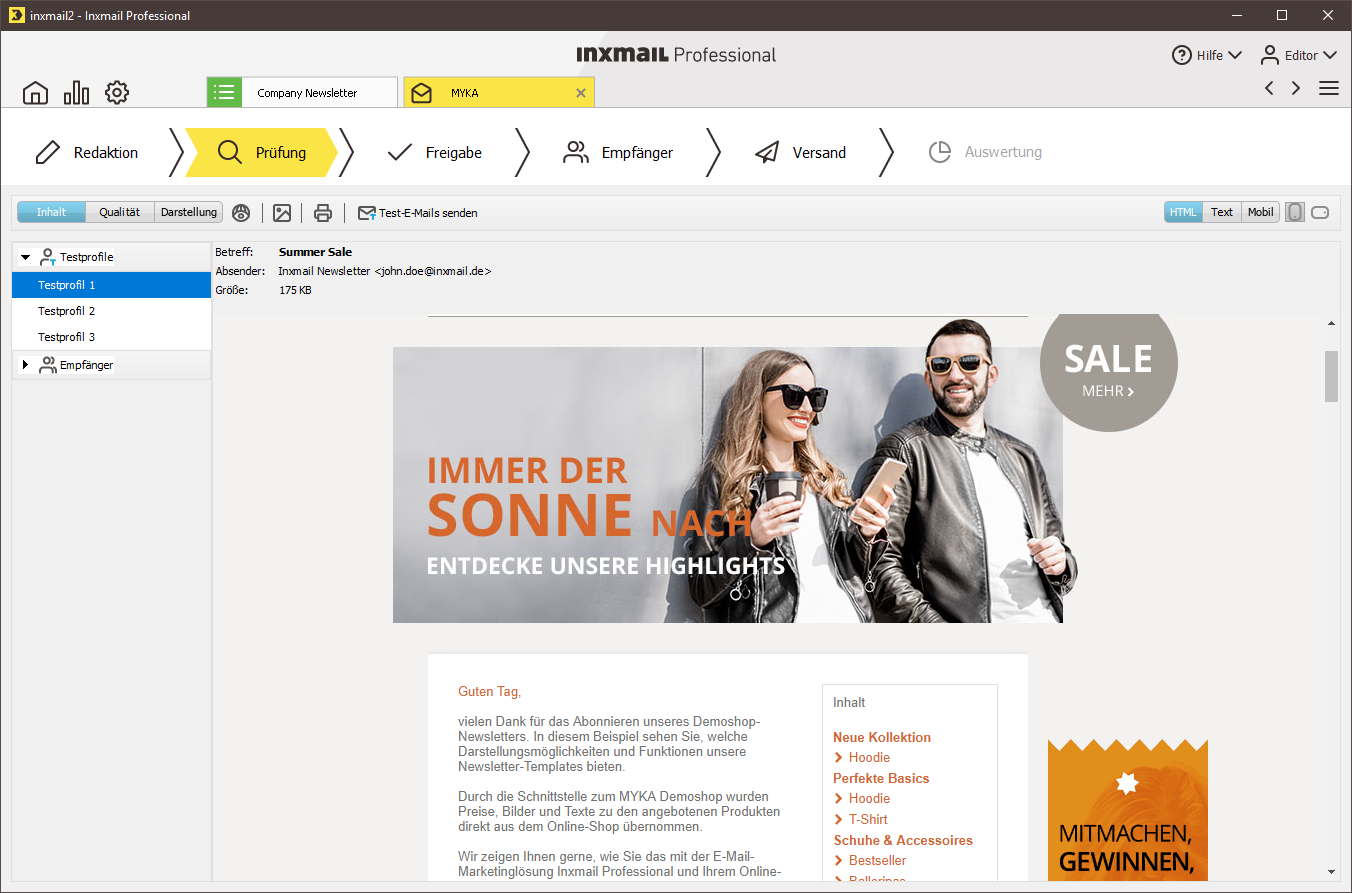Screen dimensions: 1352x893
Task: Open the reports bar chart icon
Action: point(76,93)
